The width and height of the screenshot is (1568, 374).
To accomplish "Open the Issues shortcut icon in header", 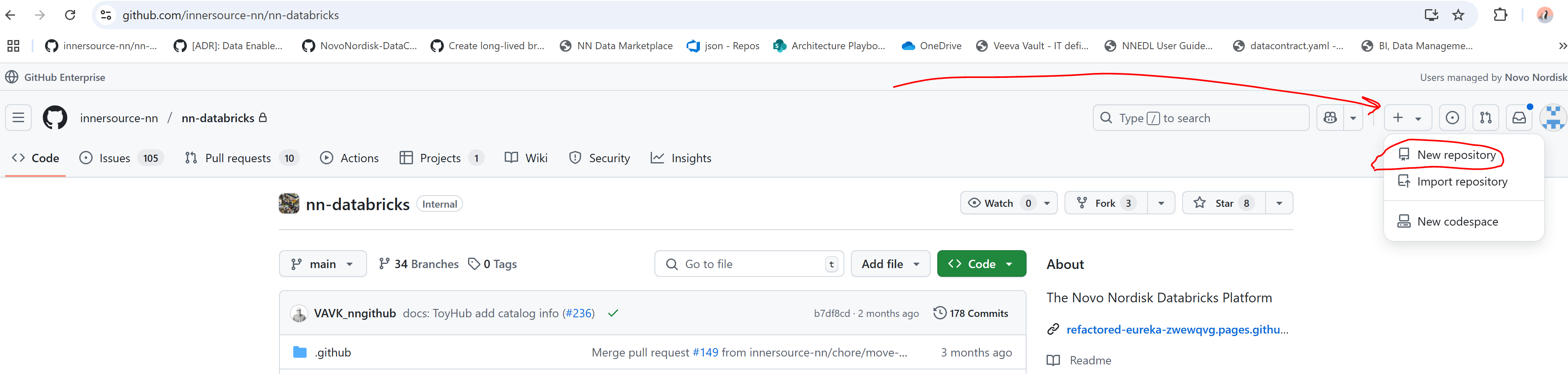I will coord(1452,117).
